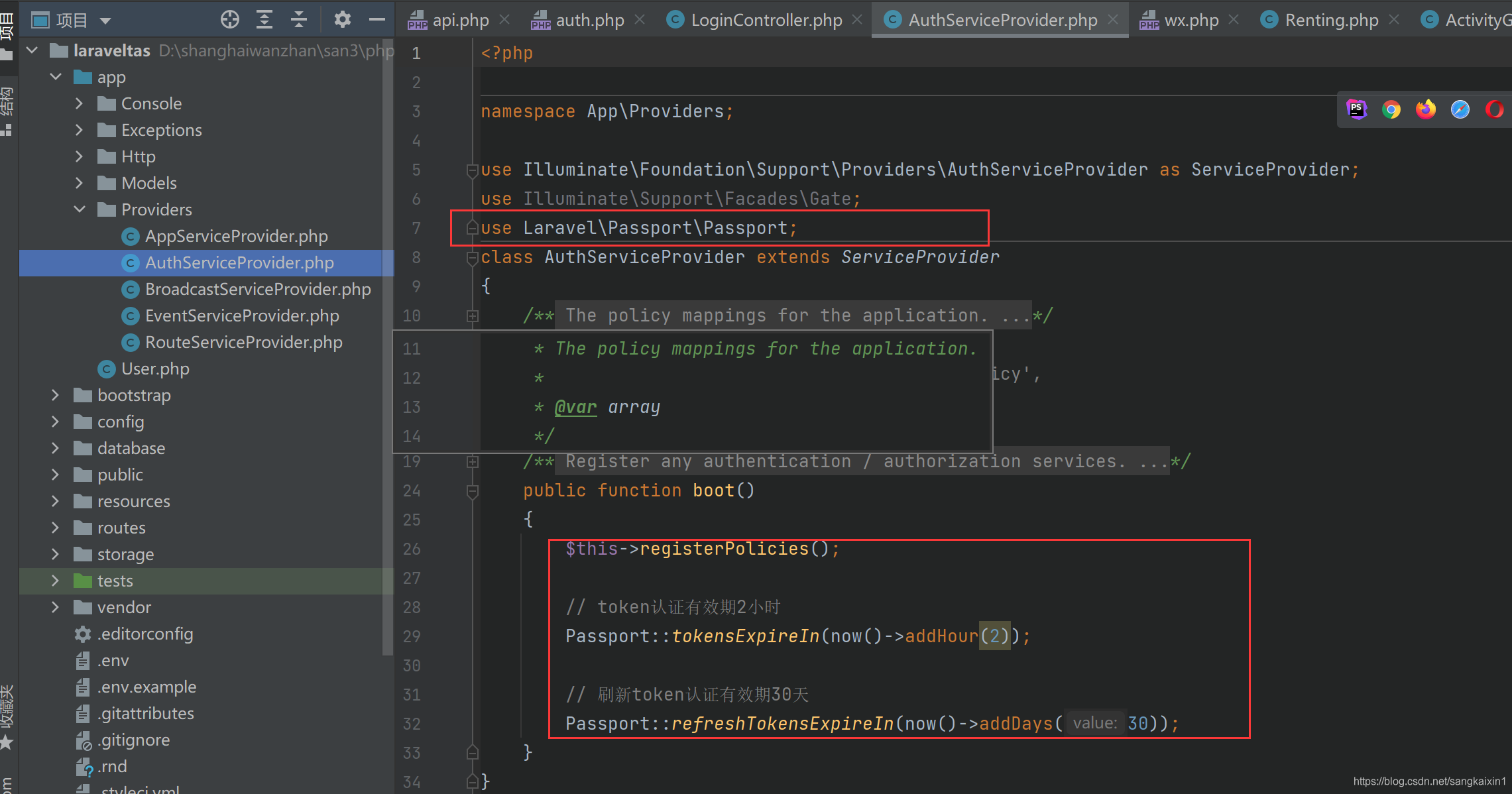Expand folded Register comment on line 19

[473, 462]
